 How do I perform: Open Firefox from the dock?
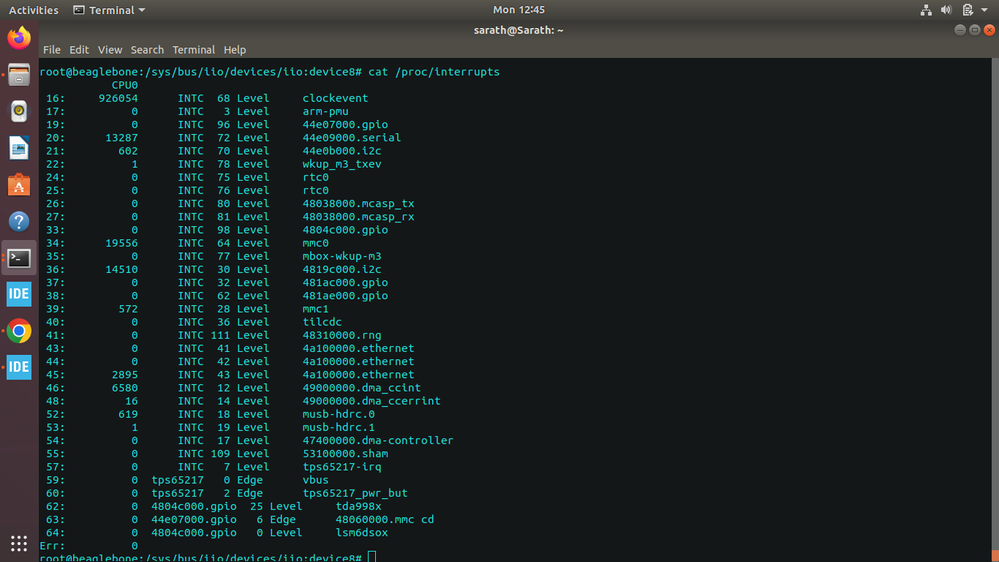pos(18,38)
